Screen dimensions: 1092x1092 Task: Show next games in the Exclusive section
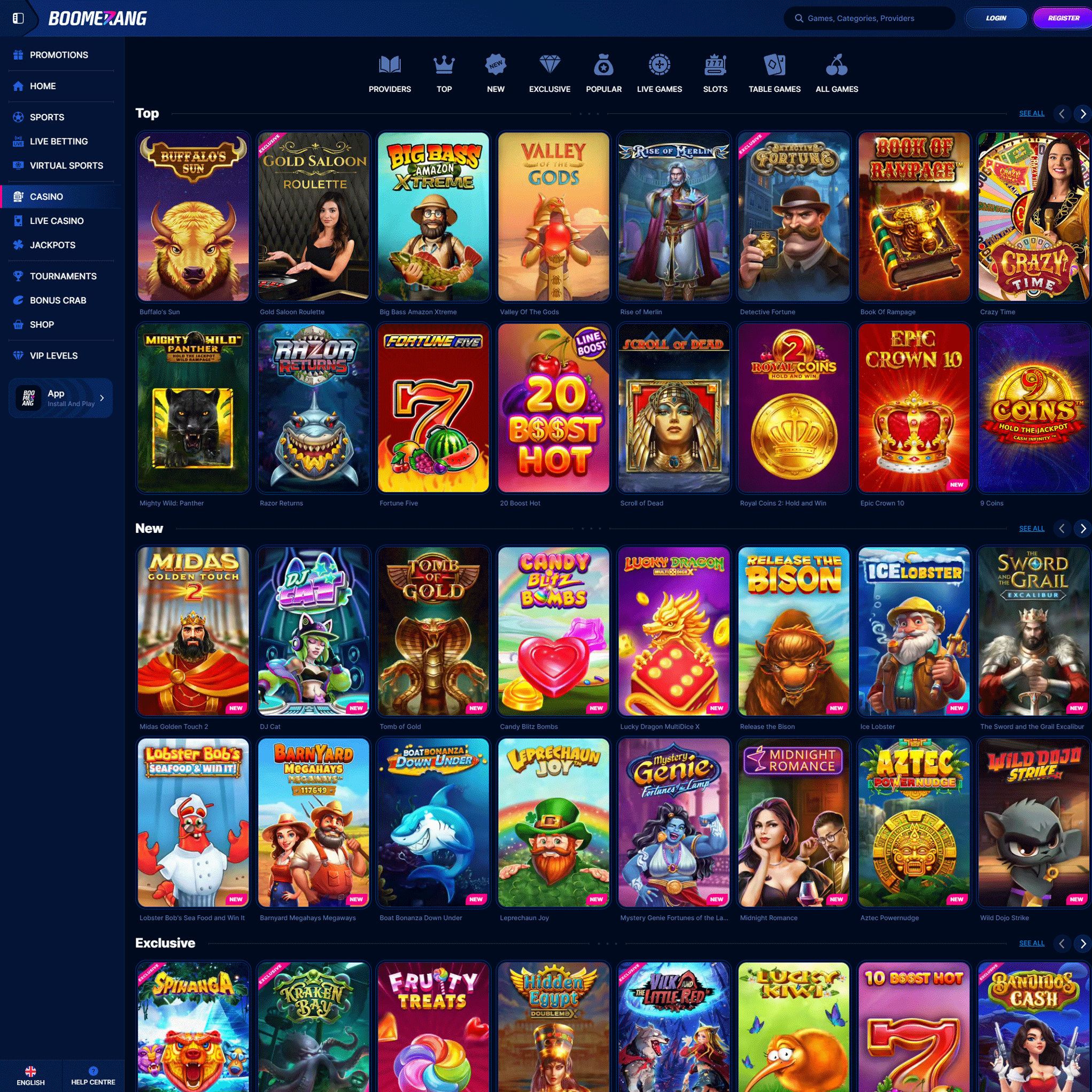1082,943
